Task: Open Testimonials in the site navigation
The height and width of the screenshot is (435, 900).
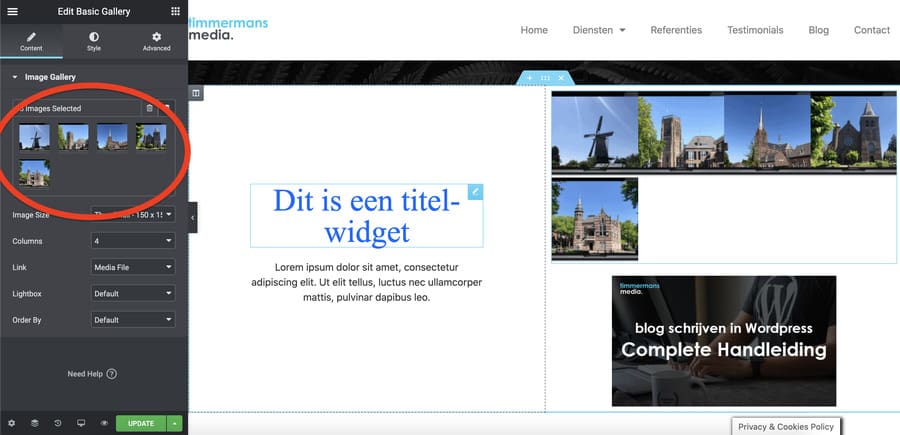Action: [x=755, y=30]
